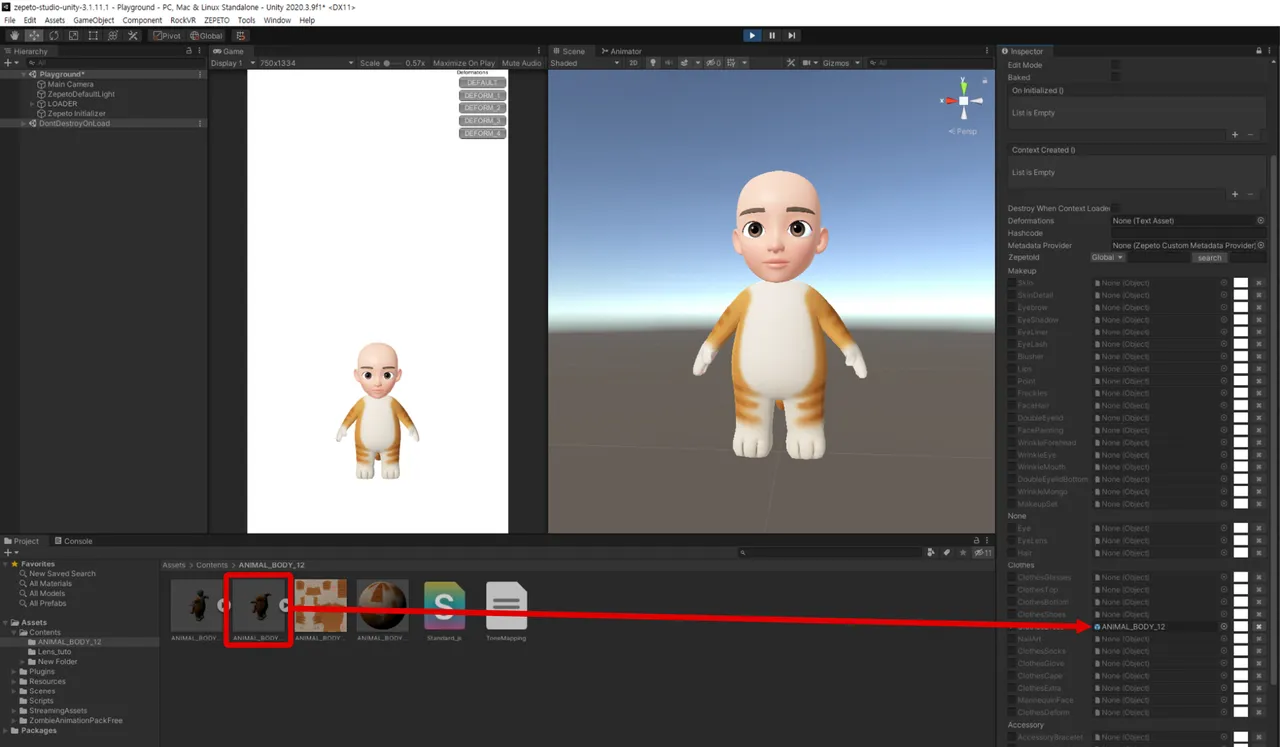Viewport: 1280px width, 747px height.
Task: Open the ZEPETO menu
Action: pos(215,19)
